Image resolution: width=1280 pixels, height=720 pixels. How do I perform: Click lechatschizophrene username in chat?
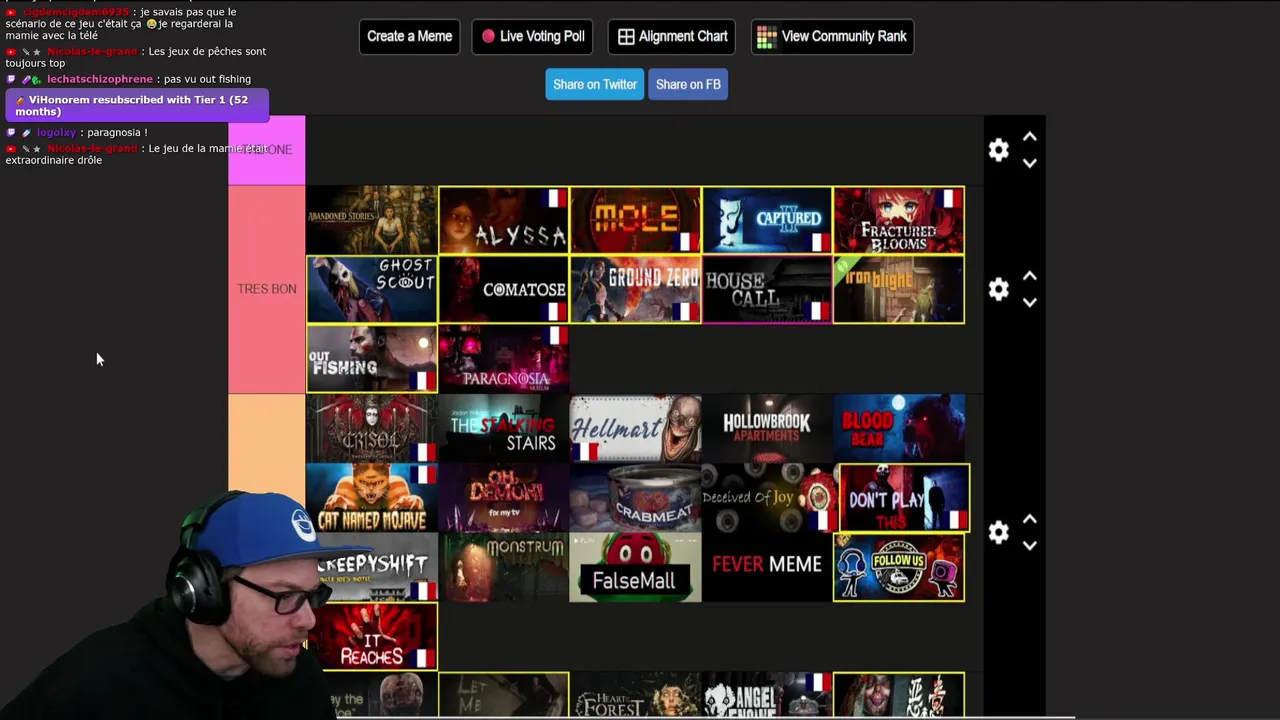click(100, 79)
